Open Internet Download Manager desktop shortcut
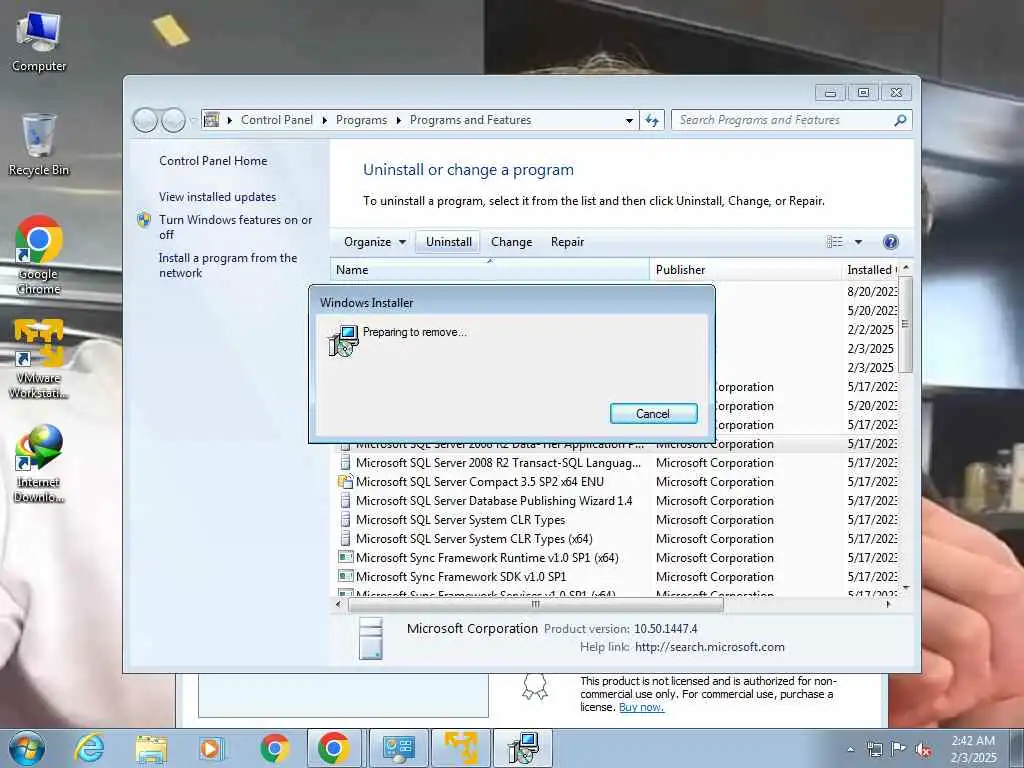1024x768 pixels. [39, 464]
